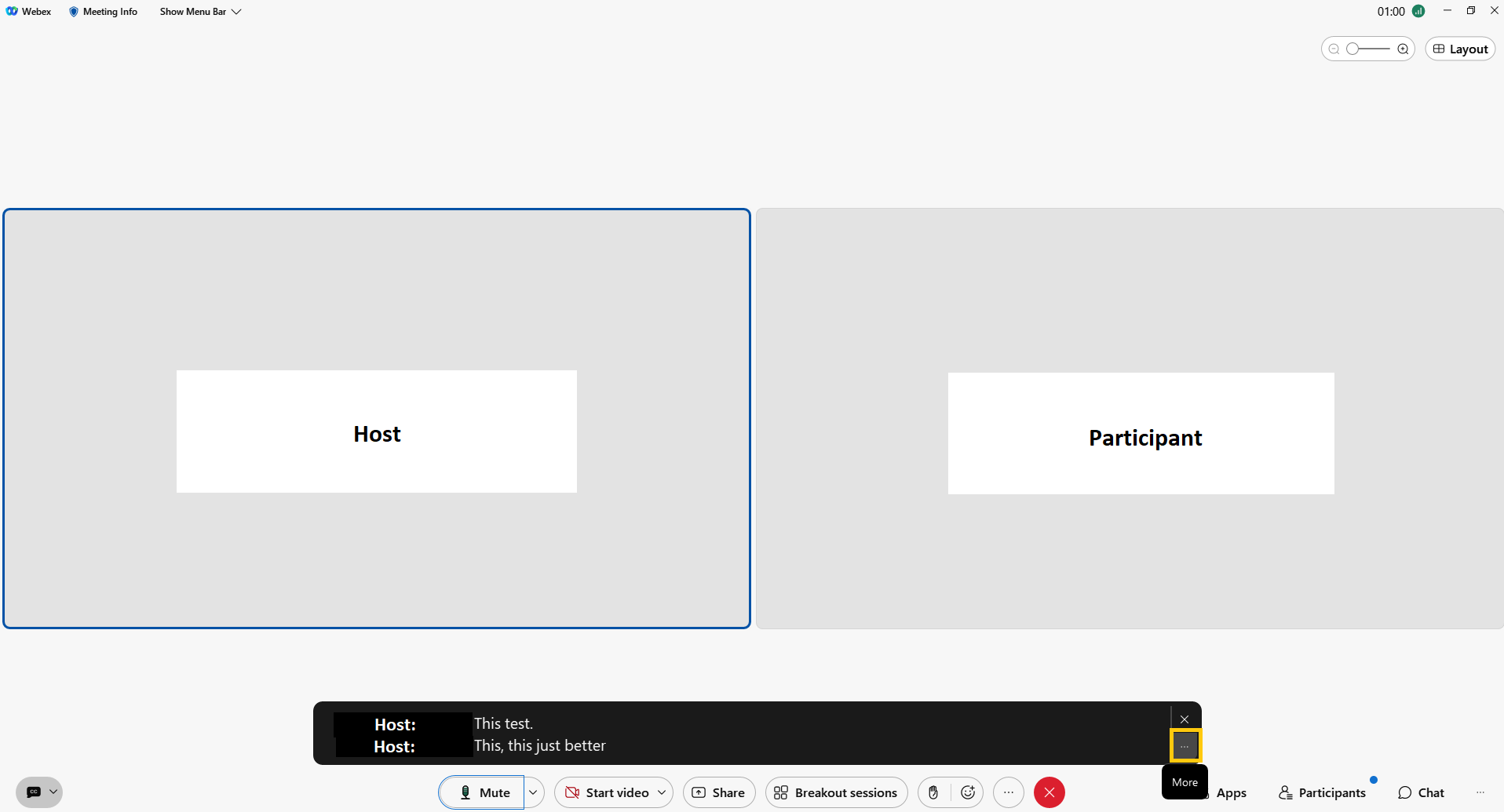The height and width of the screenshot is (812, 1504).
Task: Toggle closed captions CC button
Action: (x=34, y=792)
